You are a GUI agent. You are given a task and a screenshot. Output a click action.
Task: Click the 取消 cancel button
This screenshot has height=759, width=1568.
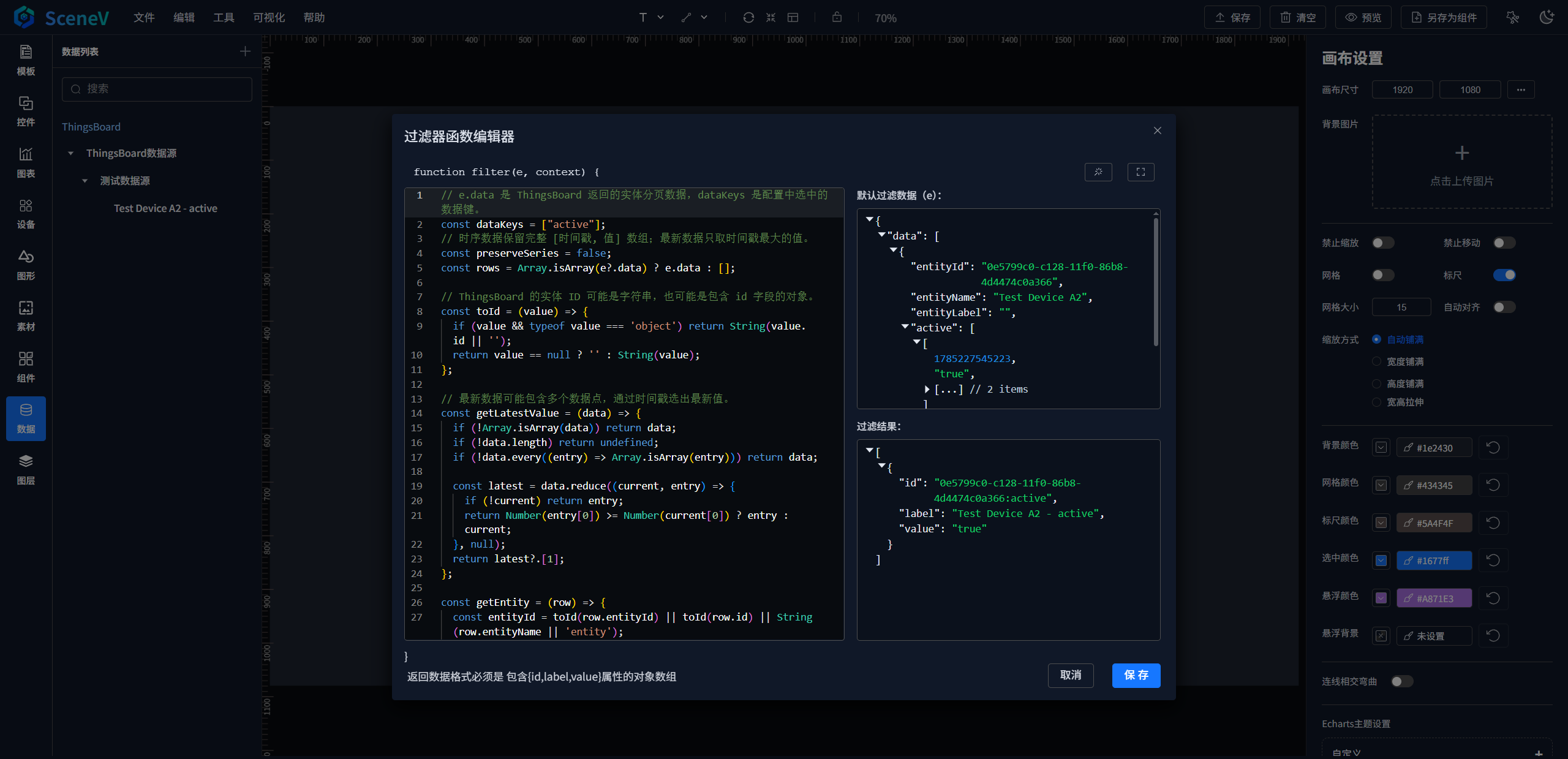pos(1071,675)
